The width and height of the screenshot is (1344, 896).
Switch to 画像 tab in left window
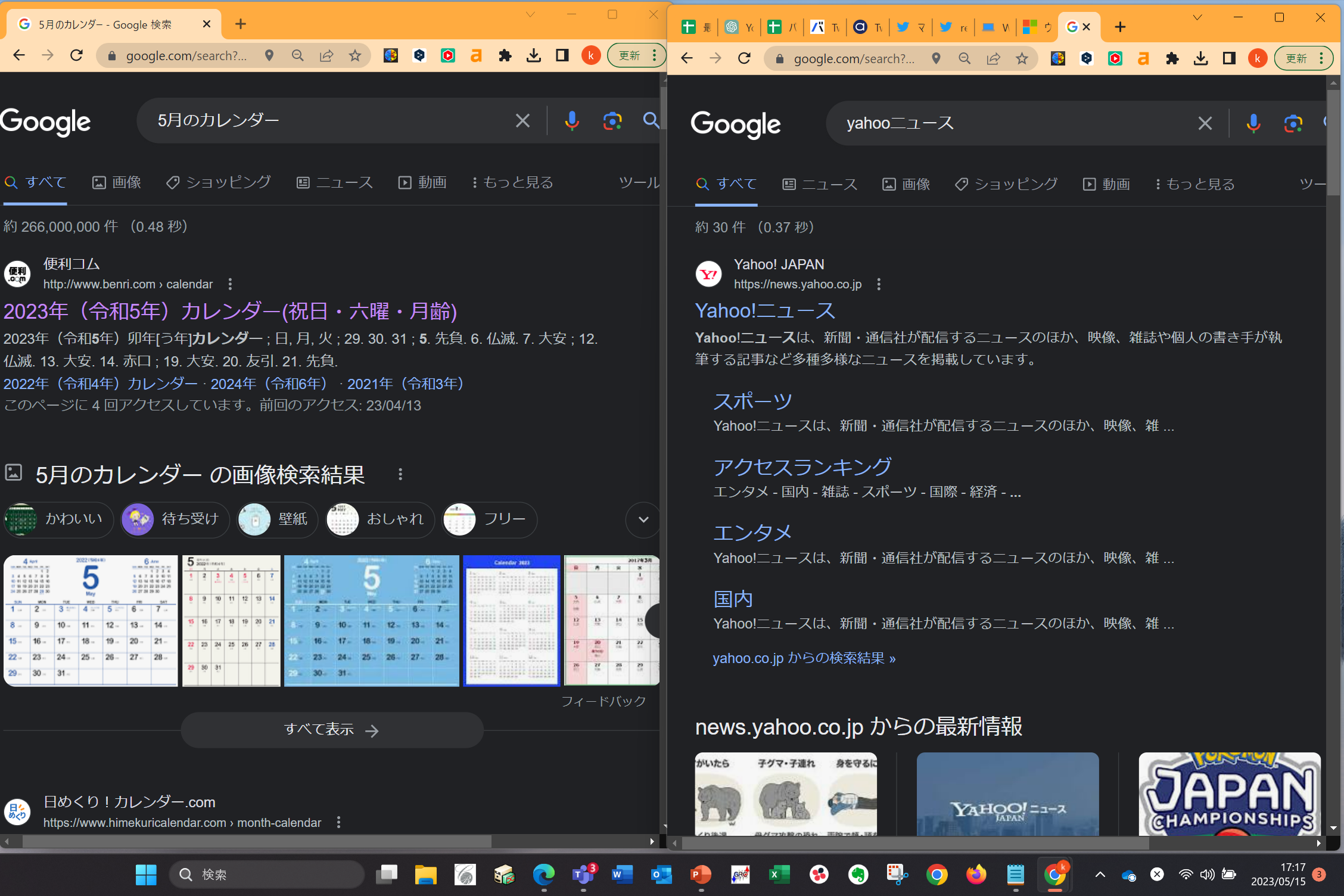117,182
